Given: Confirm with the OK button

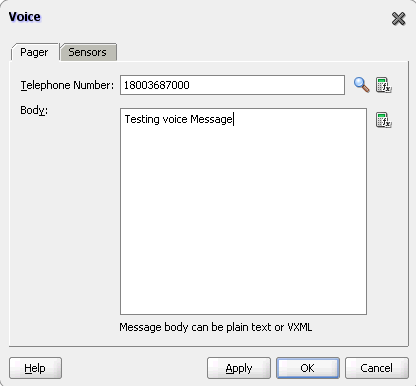Looking at the screenshot, I should coord(308,368).
